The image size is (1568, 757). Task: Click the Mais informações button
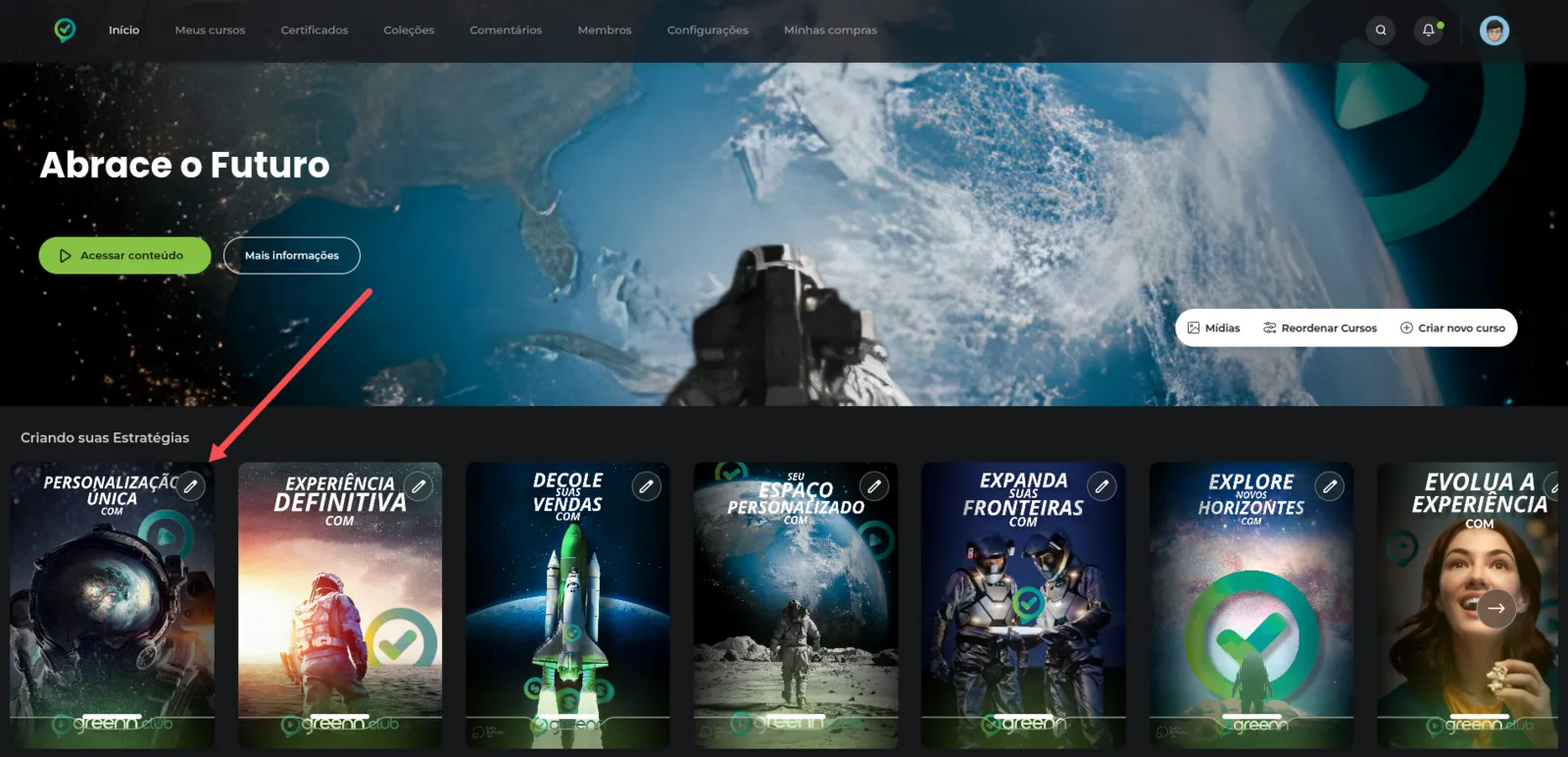pos(292,256)
